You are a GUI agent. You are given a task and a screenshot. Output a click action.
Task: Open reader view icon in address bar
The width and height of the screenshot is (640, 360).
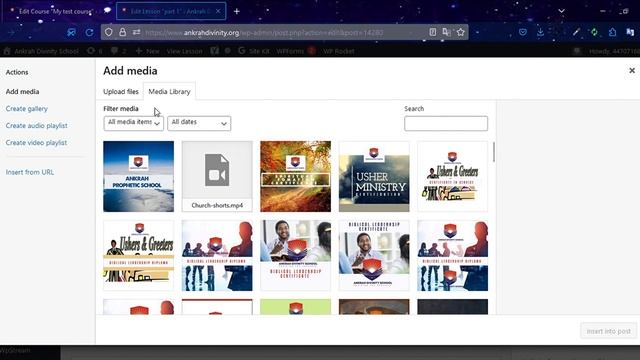[433, 32]
